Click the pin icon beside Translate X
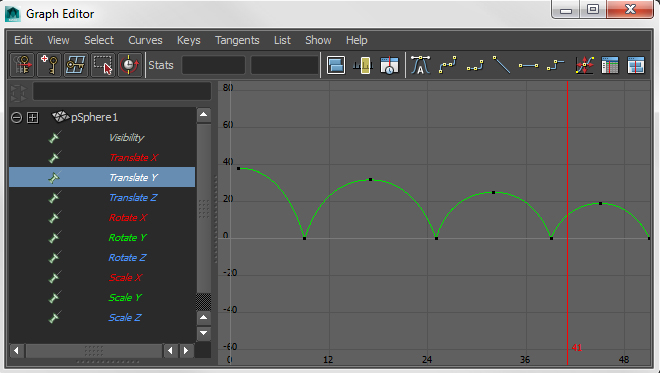The image size is (660, 373). [x=54, y=157]
